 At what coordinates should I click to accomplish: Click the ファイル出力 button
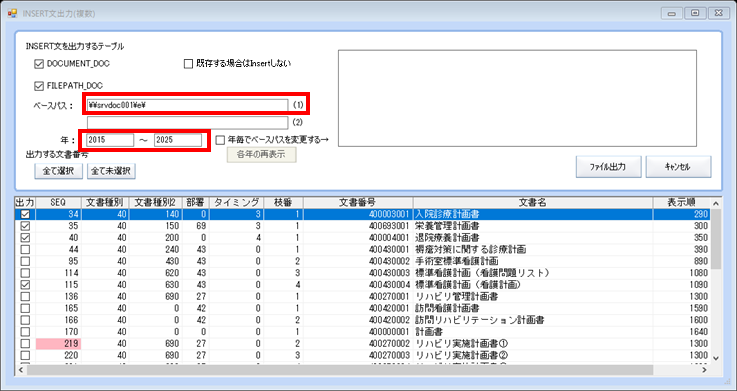[608, 167]
